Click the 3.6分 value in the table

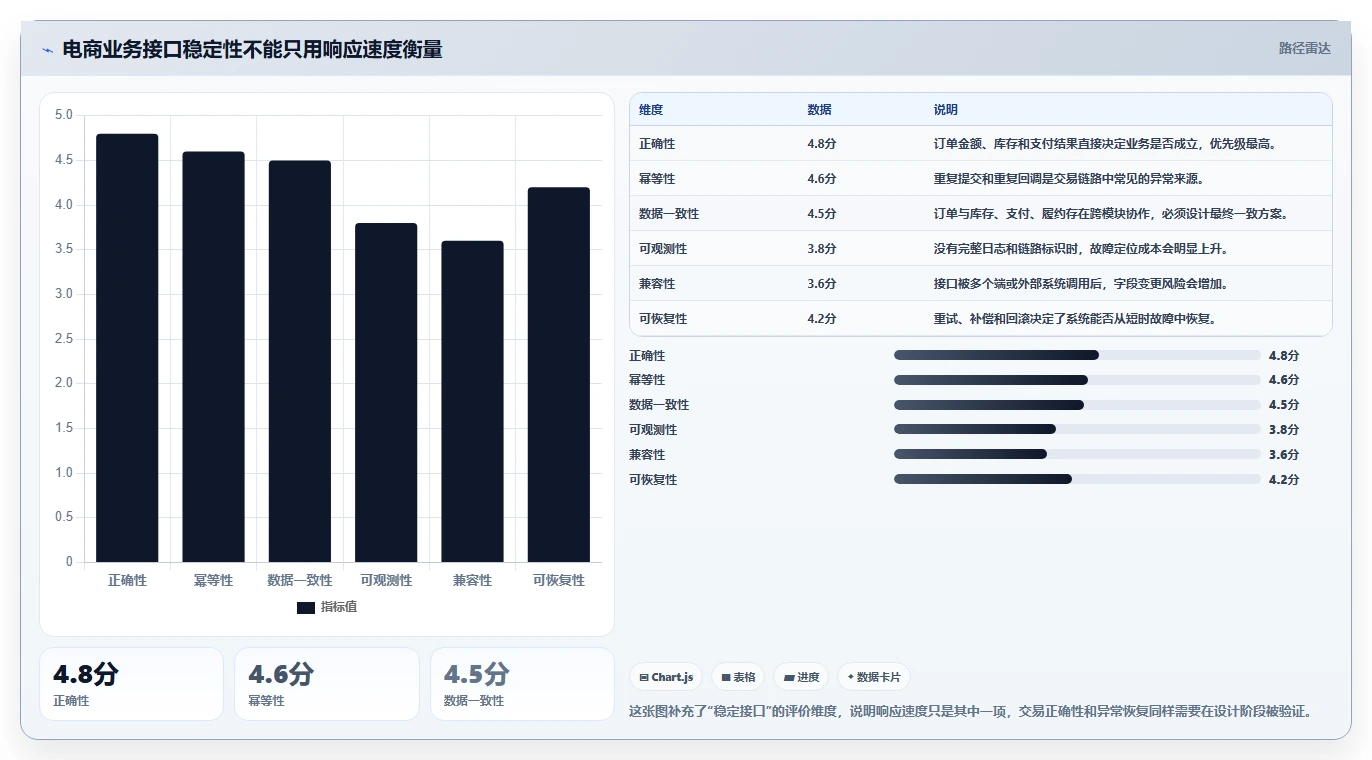(822, 284)
